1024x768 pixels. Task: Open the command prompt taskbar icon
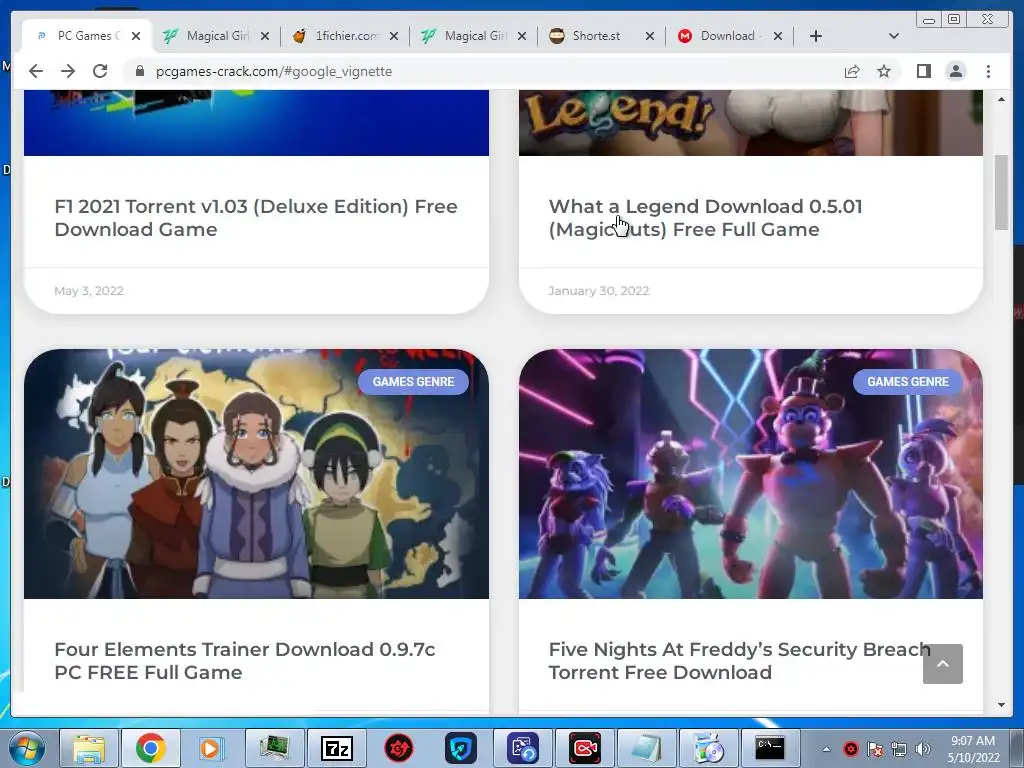point(770,748)
